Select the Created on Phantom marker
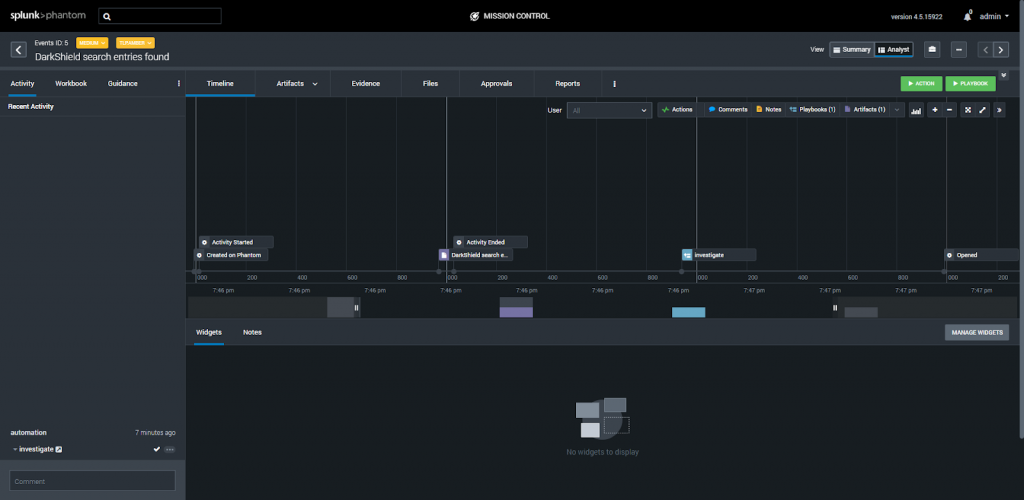The height and width of the screenshot is (500, 1024). click(231, 255)
